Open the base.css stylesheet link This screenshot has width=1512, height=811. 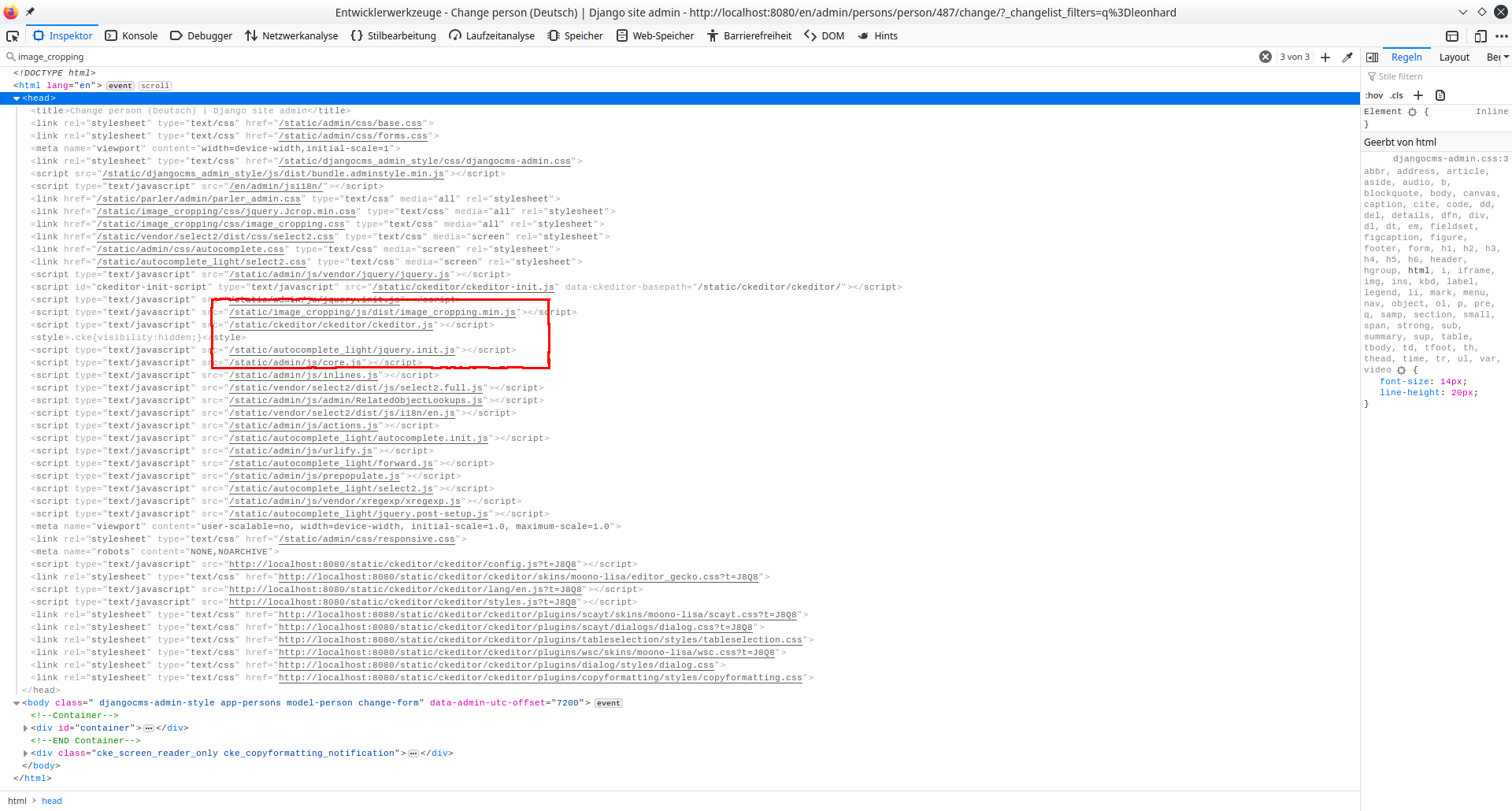(x=350, y=123)
